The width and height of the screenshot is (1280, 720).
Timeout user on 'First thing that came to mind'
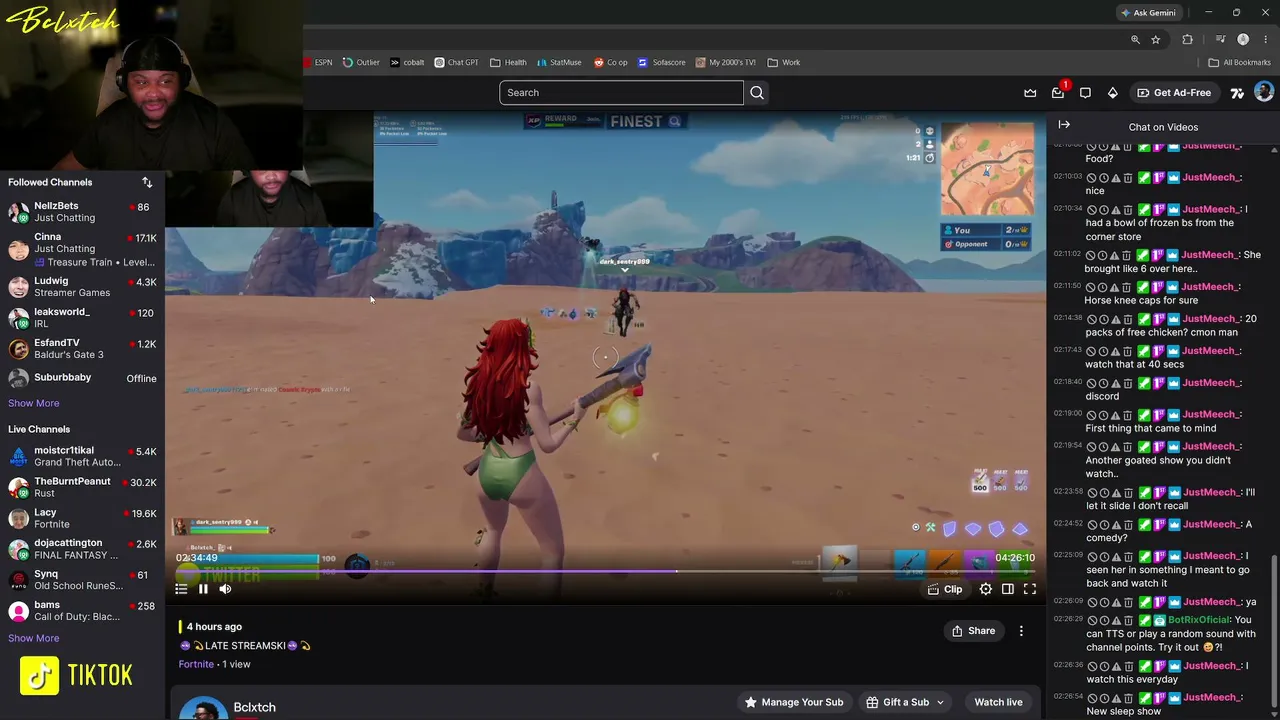click(x=1103, y=415)
